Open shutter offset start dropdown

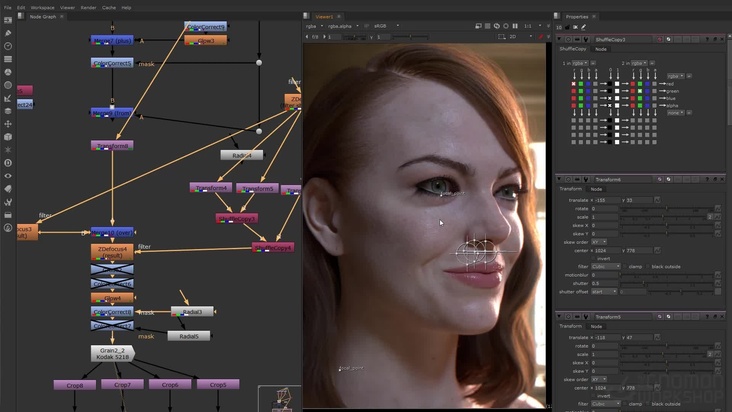[605, 292]
